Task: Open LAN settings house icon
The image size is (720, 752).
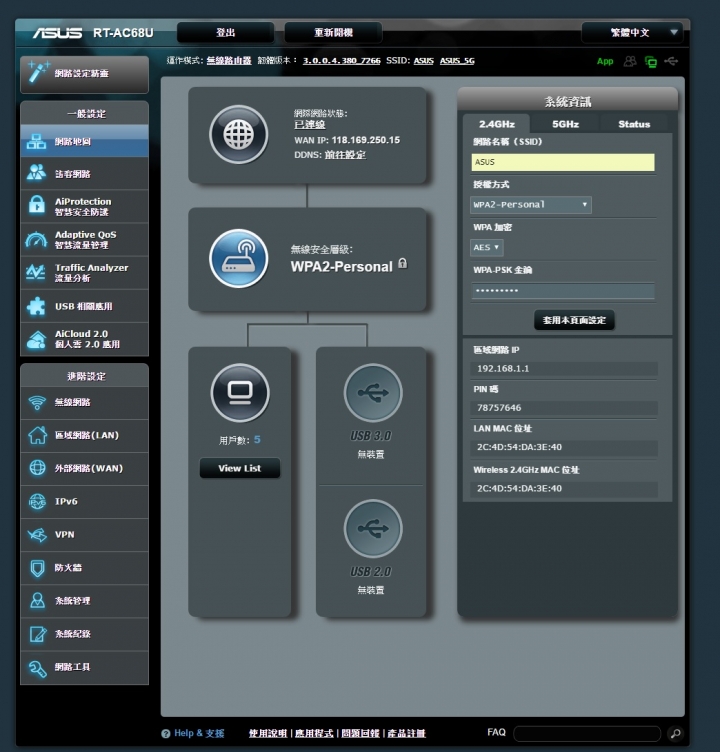Action: click(x=37, y=435)
